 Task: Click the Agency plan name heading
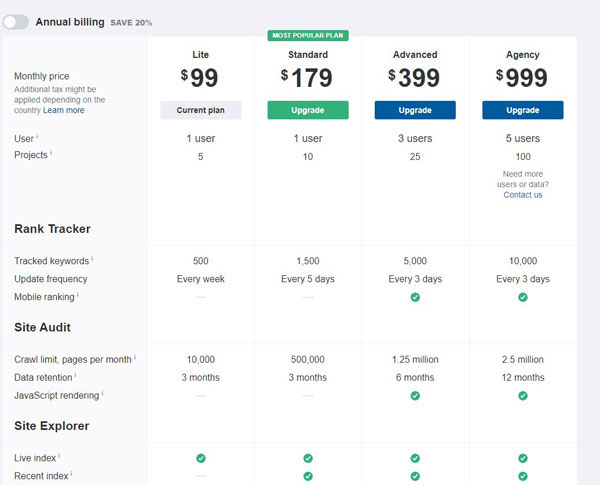523,55
